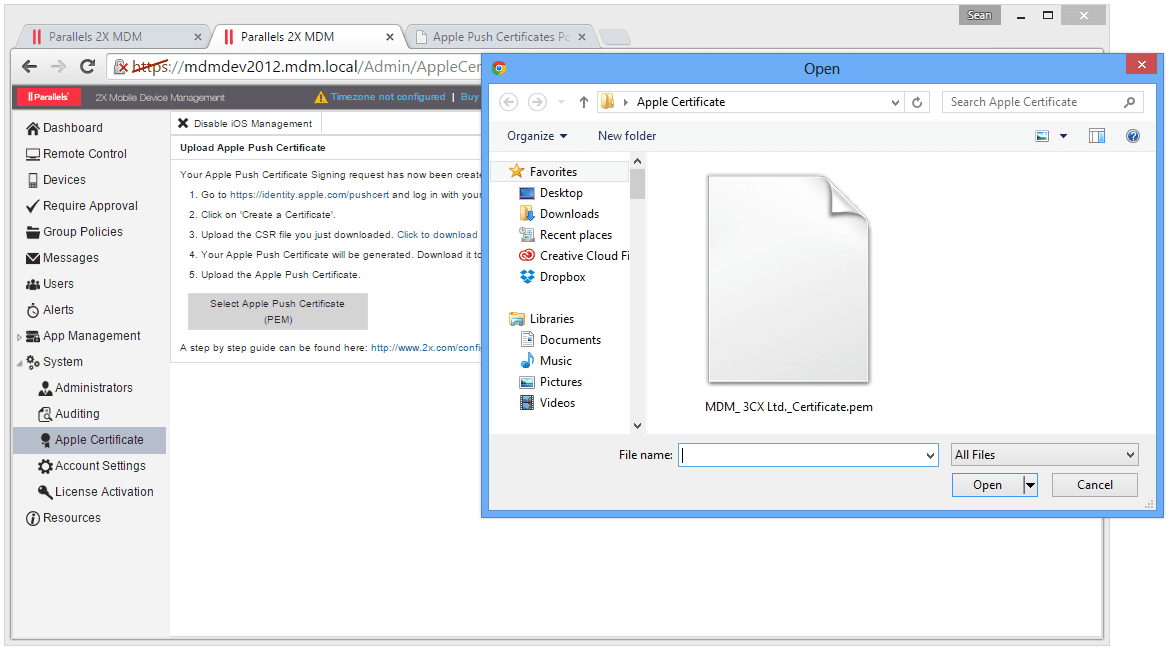The image size is (1171, 649).
Task: Open the 2x.com step guide link
Action: click(426, 348)
